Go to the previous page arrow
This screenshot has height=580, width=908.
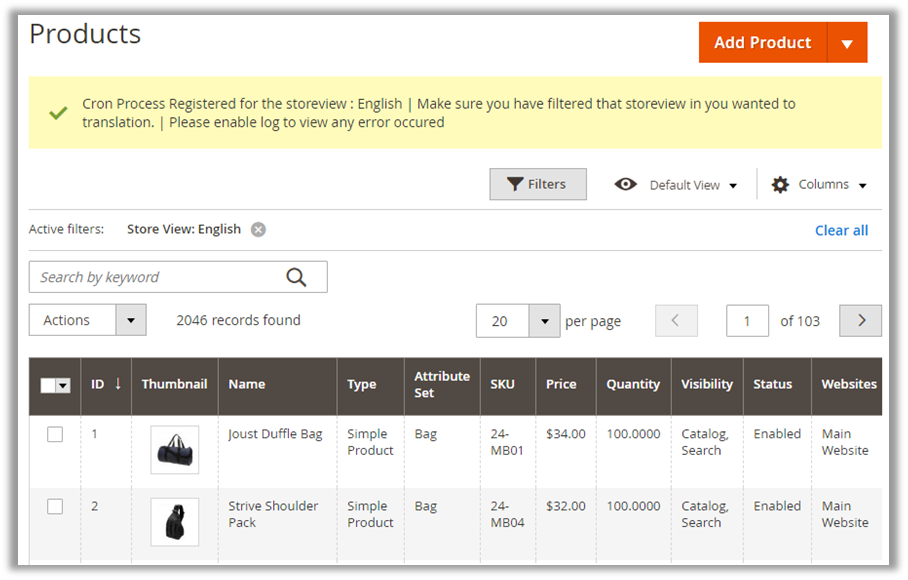point(676,321)
